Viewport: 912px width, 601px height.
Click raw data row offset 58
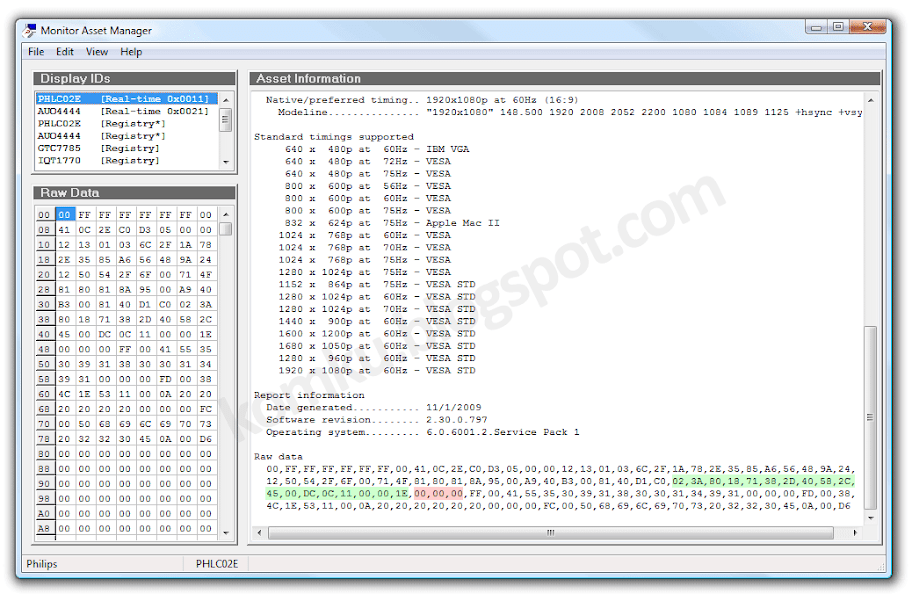coord(44,379)
